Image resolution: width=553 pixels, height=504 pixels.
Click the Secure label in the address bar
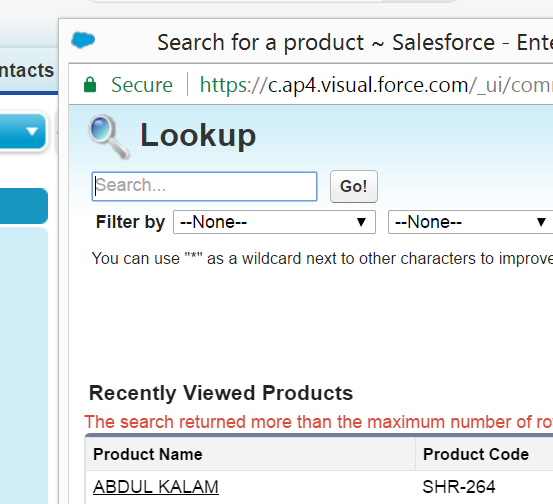click(x=142, y=85)
